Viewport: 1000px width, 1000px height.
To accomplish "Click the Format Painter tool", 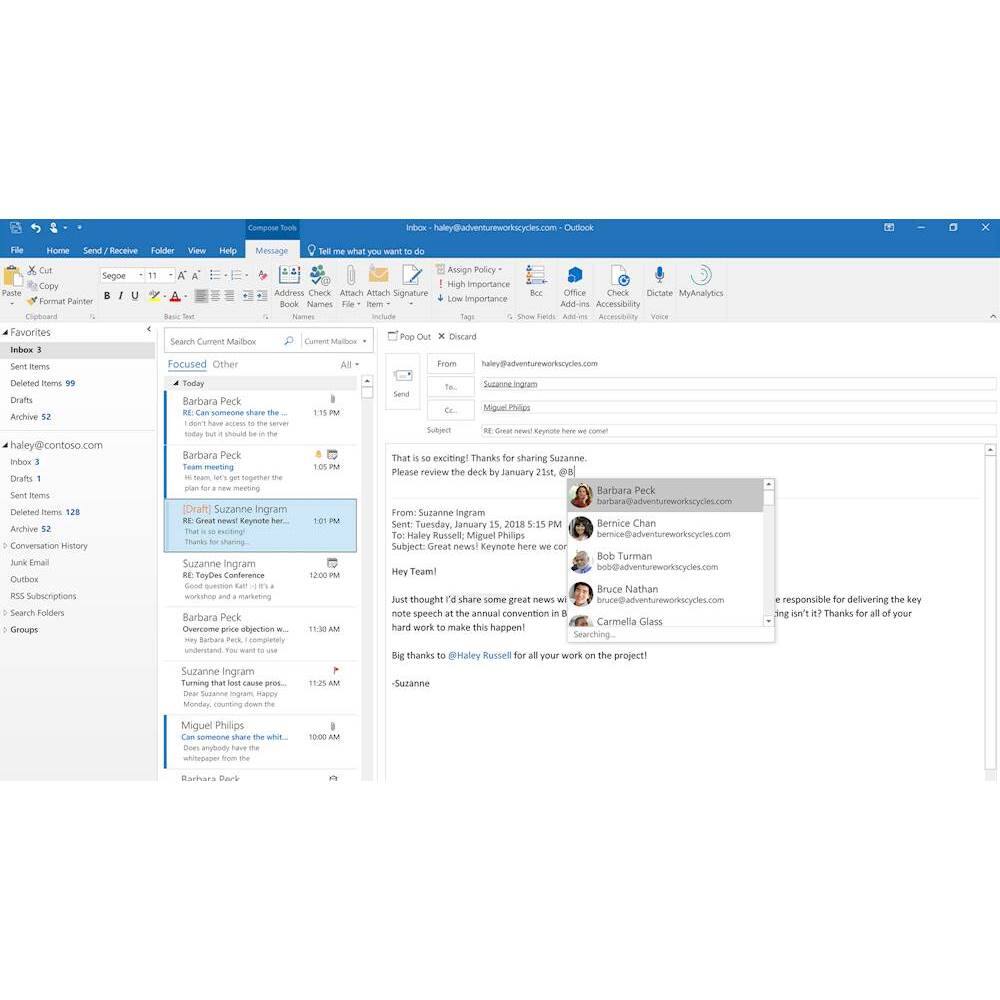I will coord(60,301).
